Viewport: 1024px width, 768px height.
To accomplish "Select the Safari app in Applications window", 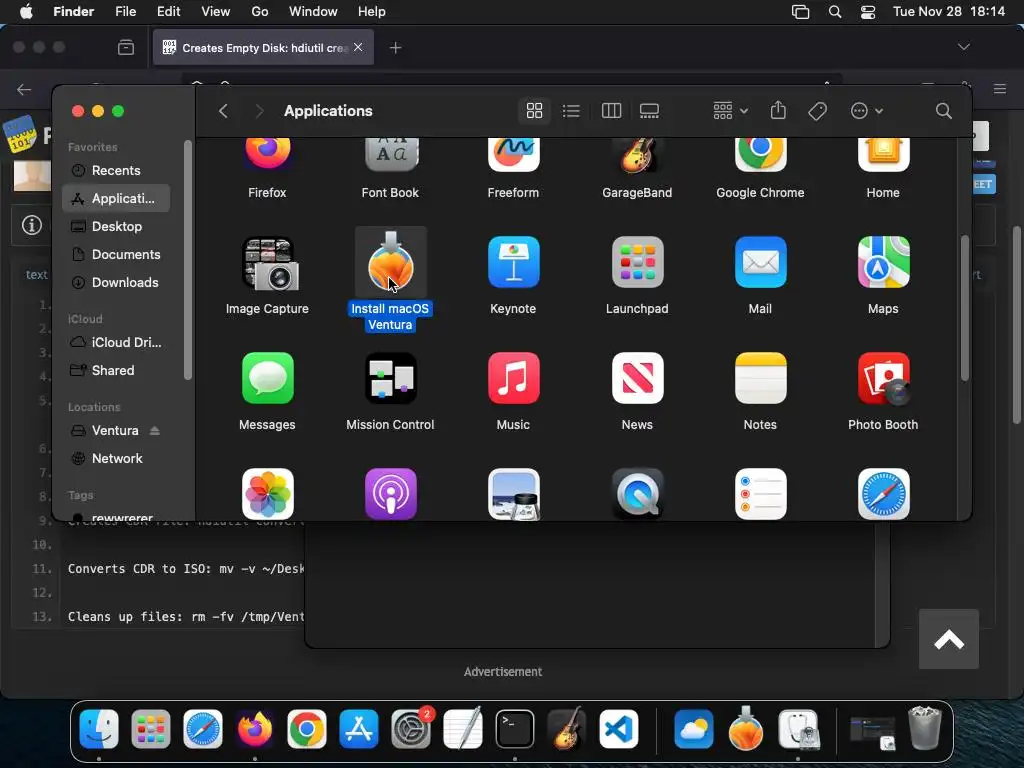I will [x=883, y=494].
